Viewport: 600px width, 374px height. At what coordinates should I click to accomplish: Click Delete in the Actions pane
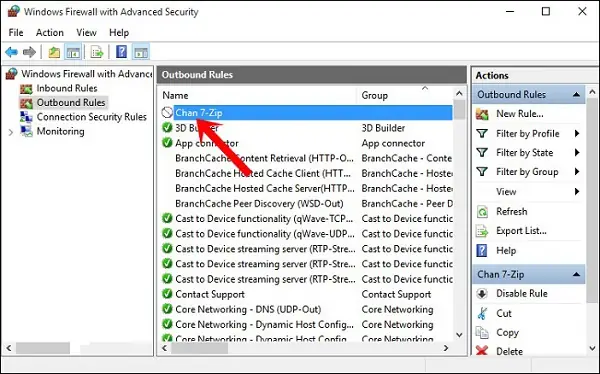tap(509, 351)
